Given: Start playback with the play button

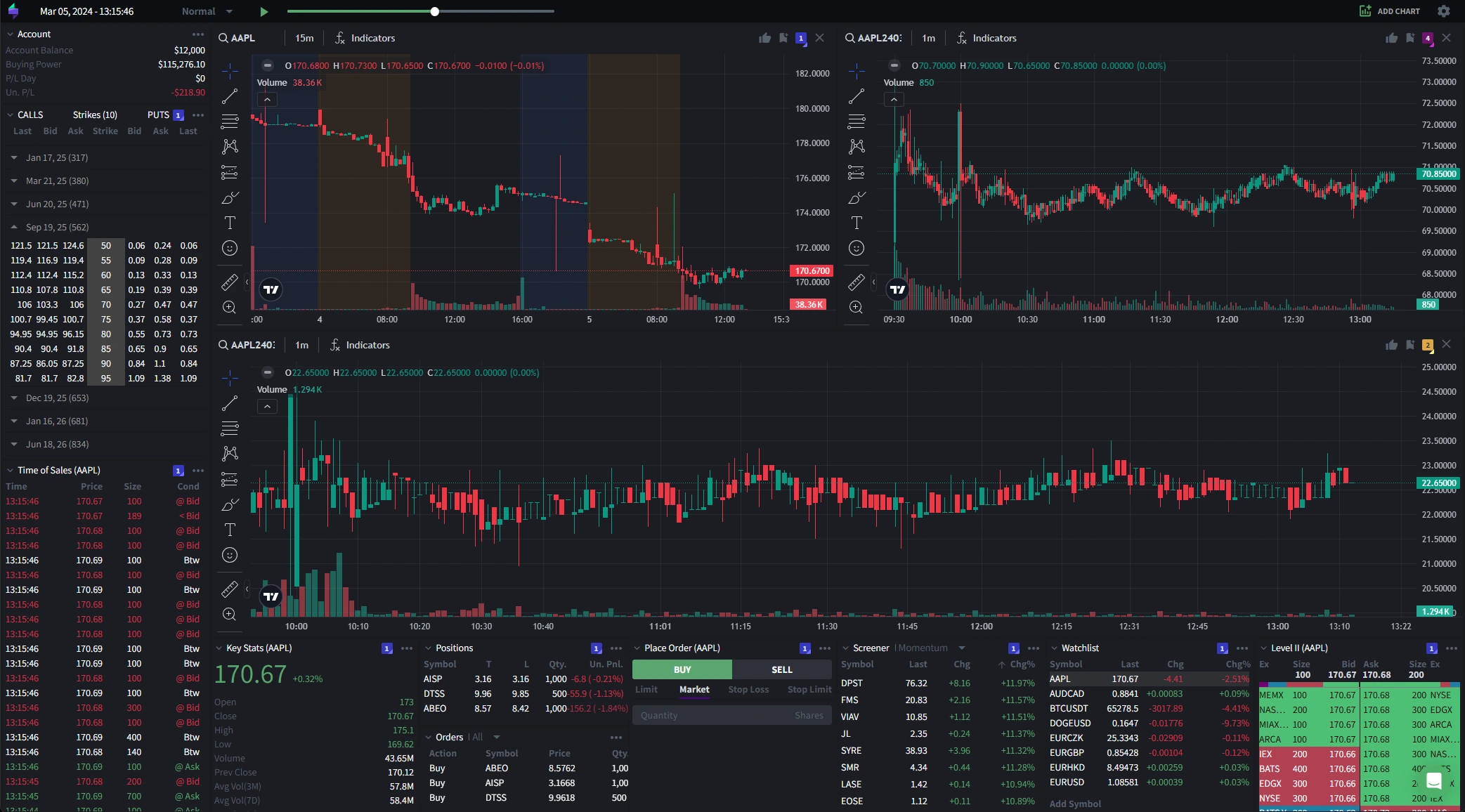Looking at the screenshot, I should (x=263, y=11).
